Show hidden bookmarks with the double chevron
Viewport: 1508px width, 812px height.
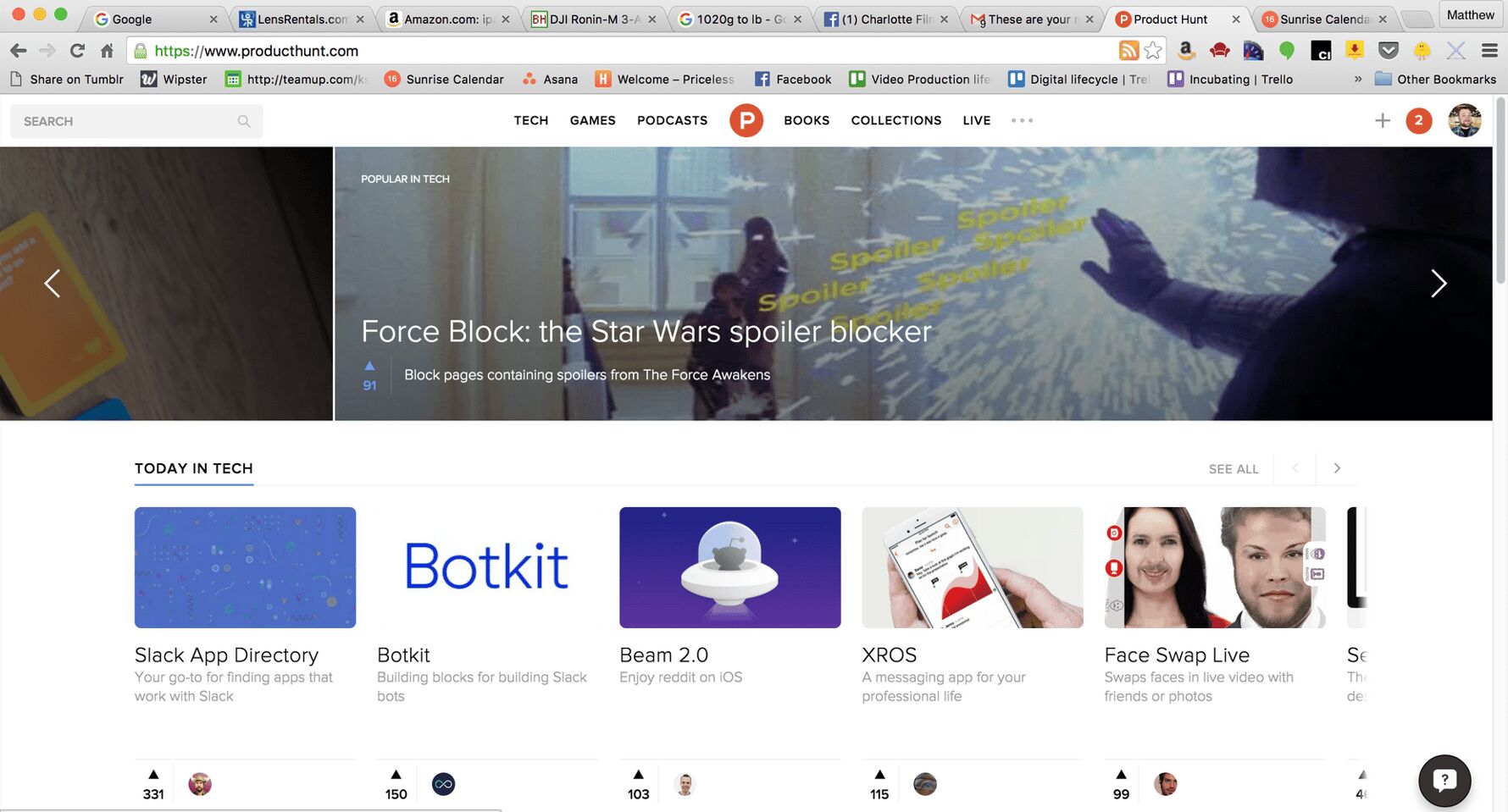click(1357, 79)
